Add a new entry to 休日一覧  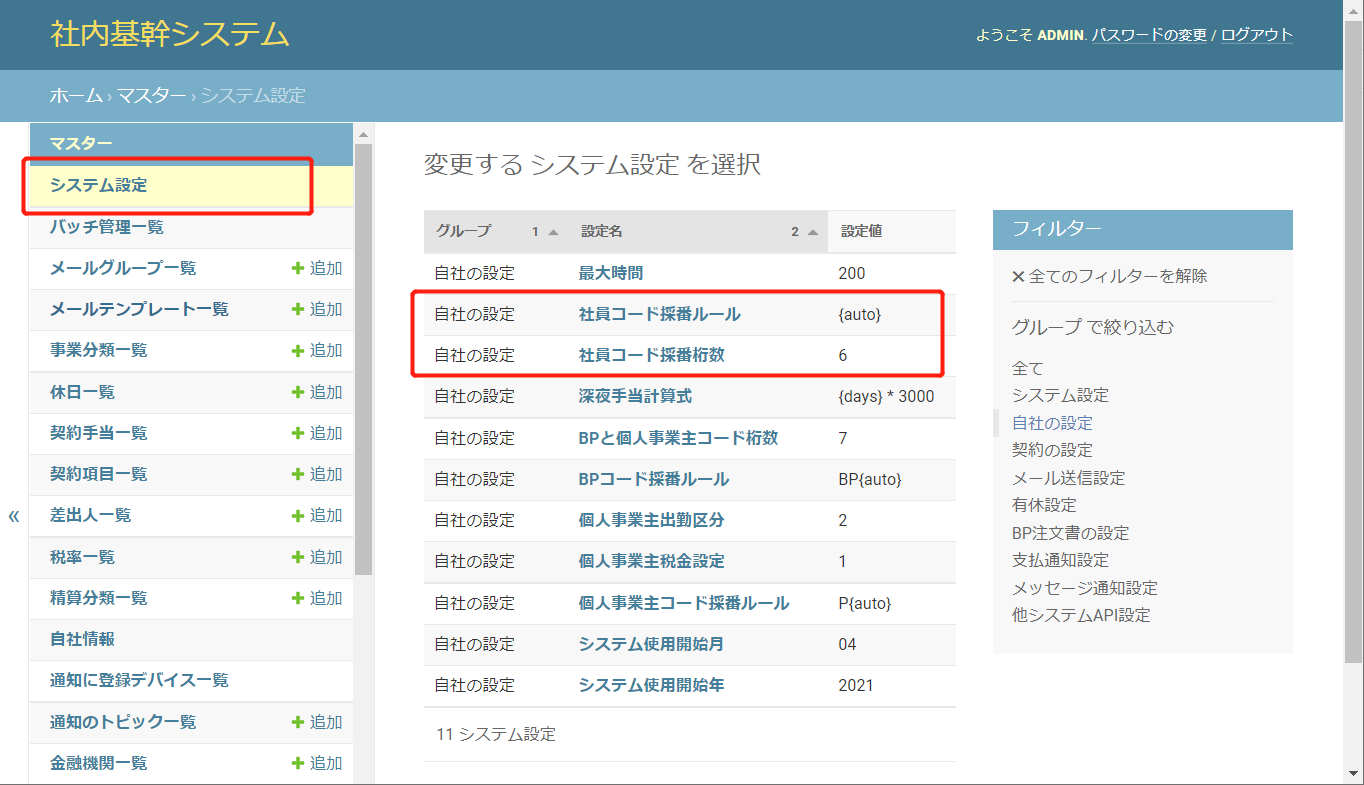click(x=297, y=392)
